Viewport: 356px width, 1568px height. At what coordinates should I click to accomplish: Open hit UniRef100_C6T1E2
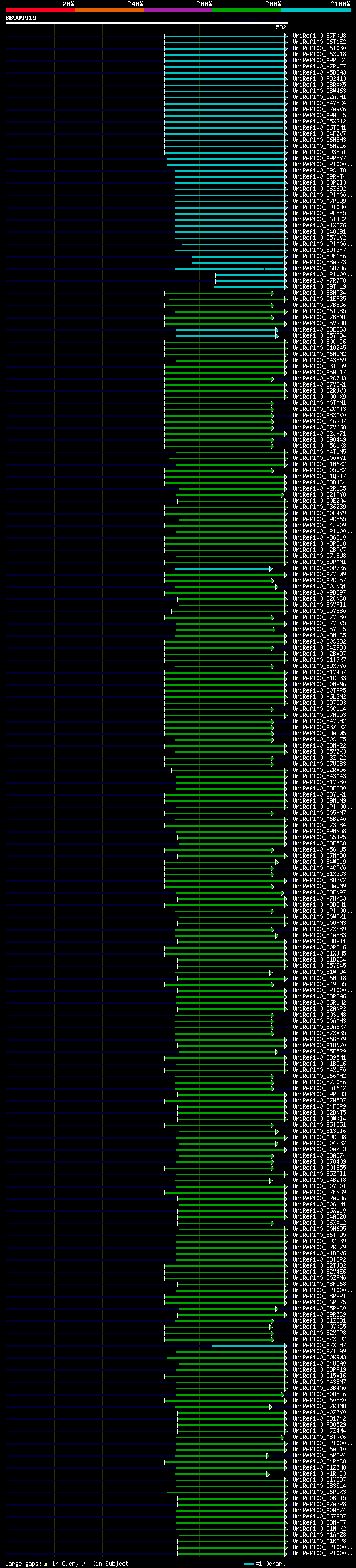[x=319, y=42]
